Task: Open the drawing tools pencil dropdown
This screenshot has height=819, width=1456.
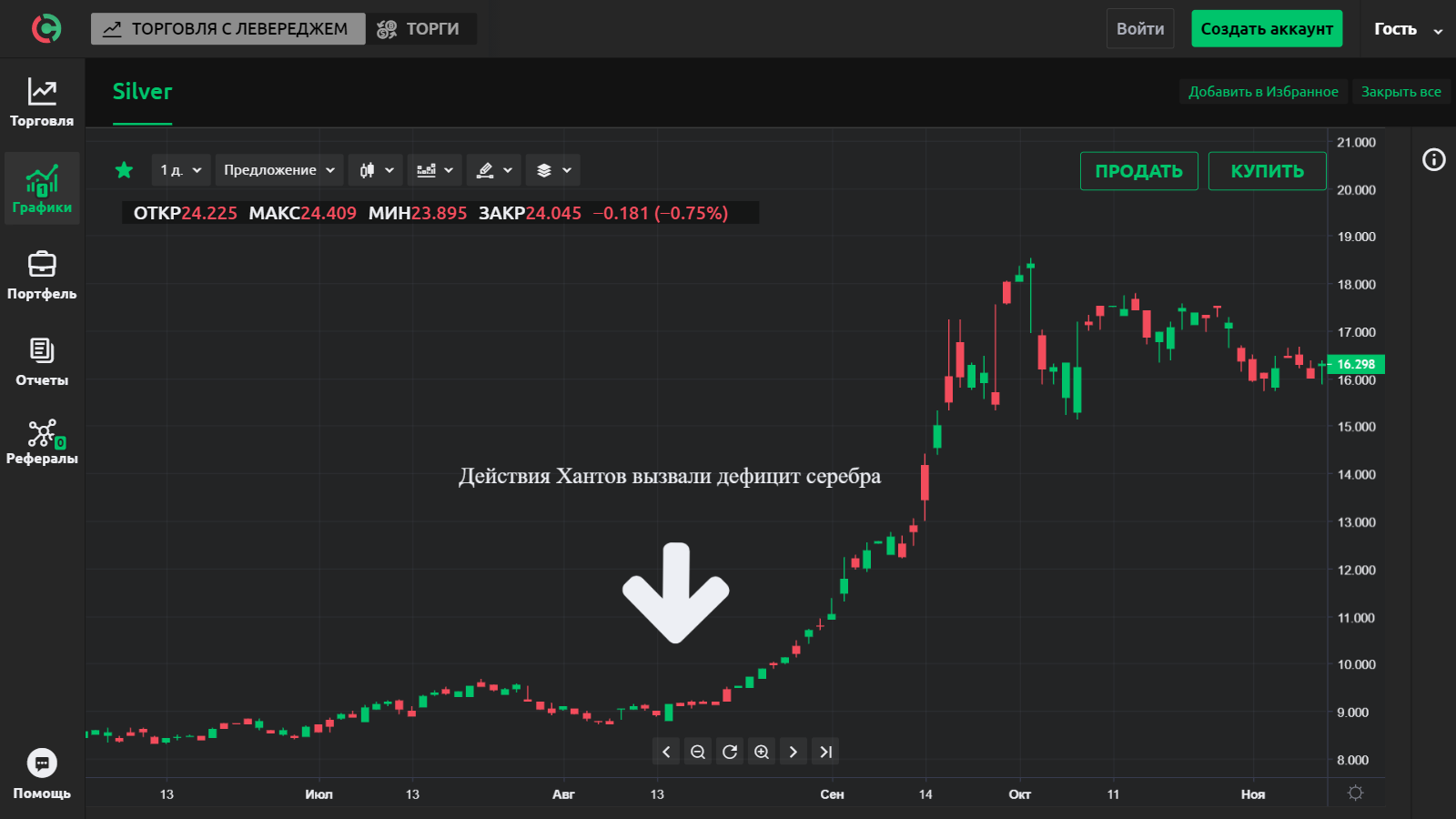Action: (494, 170)
